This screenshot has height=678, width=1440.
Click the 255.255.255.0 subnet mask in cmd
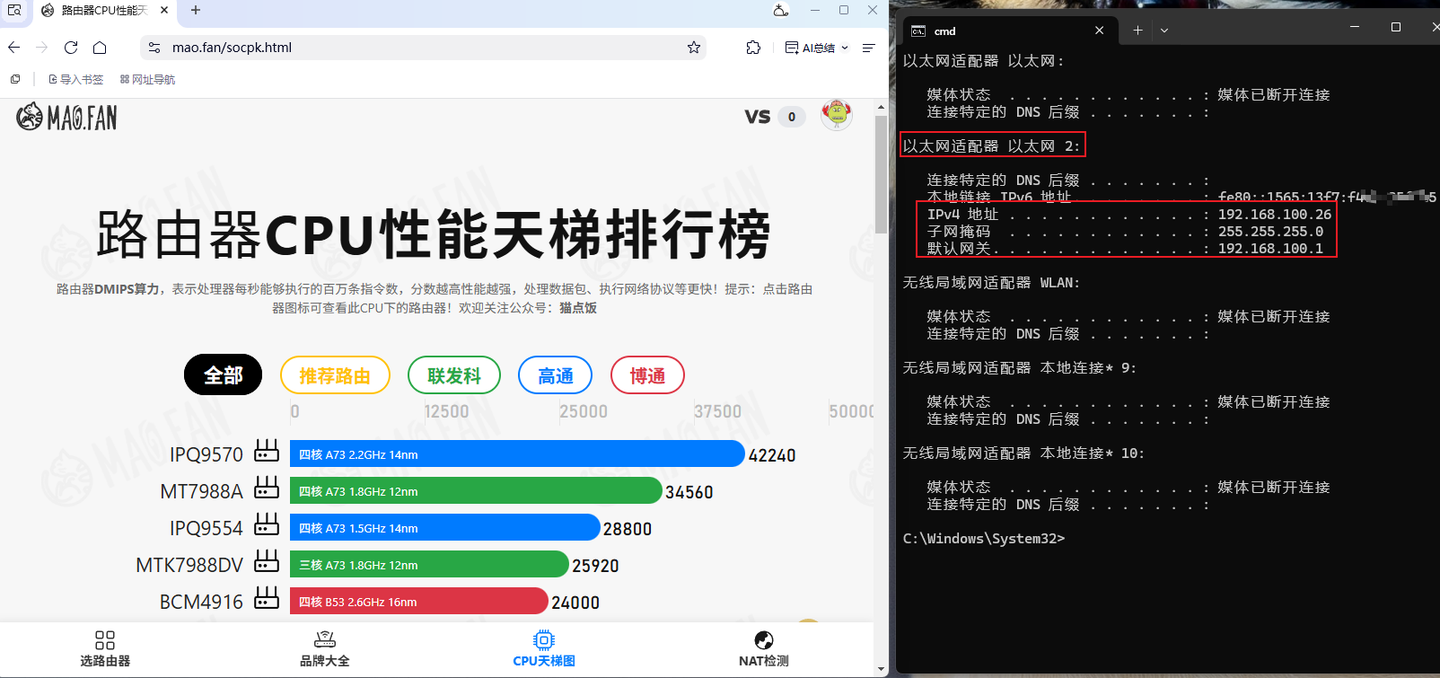(1270, 231)
